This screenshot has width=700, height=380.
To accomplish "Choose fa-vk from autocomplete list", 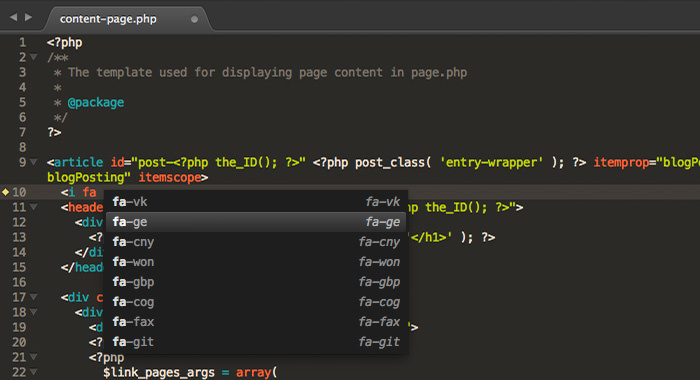I will [256, 202].
